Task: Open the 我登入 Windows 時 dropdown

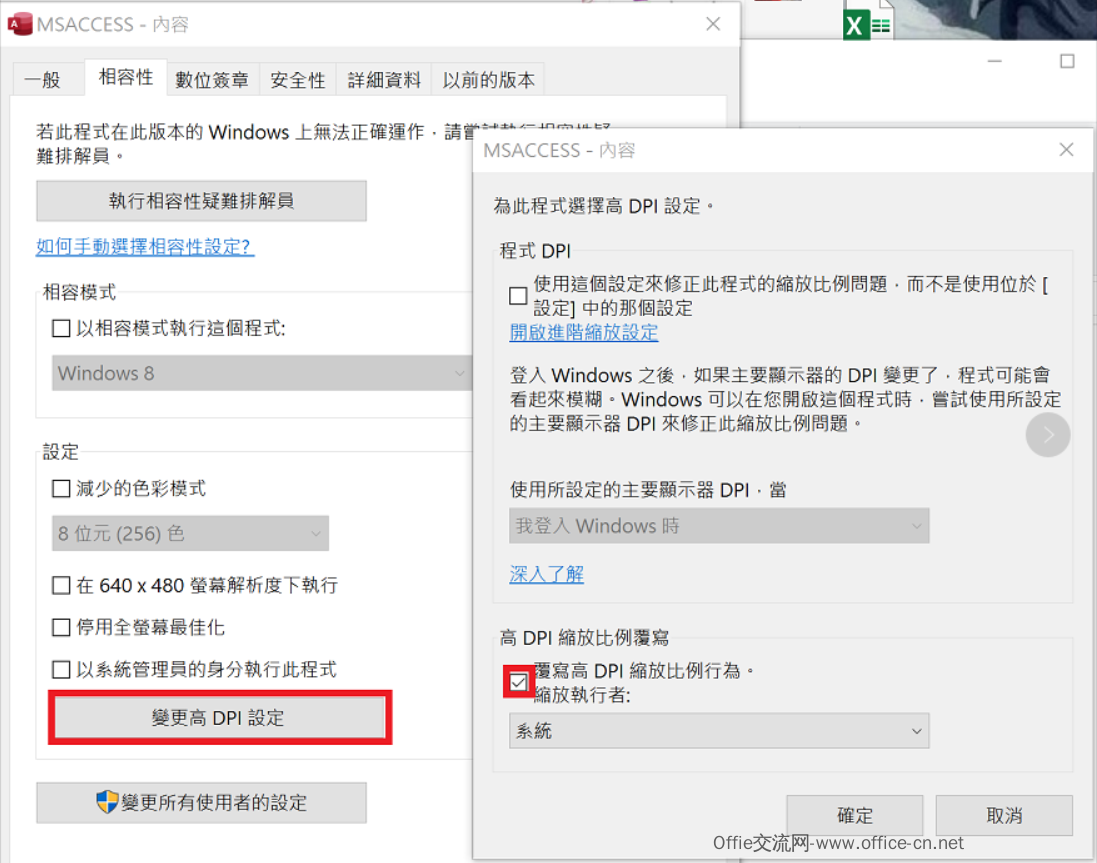Action: (x=719, y=526)
